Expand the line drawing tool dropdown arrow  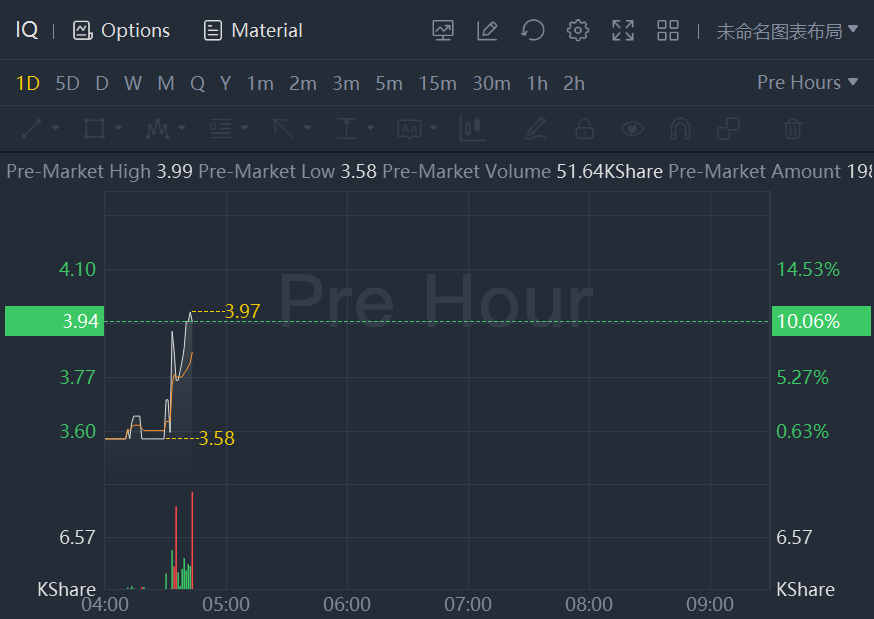[56, 128]
